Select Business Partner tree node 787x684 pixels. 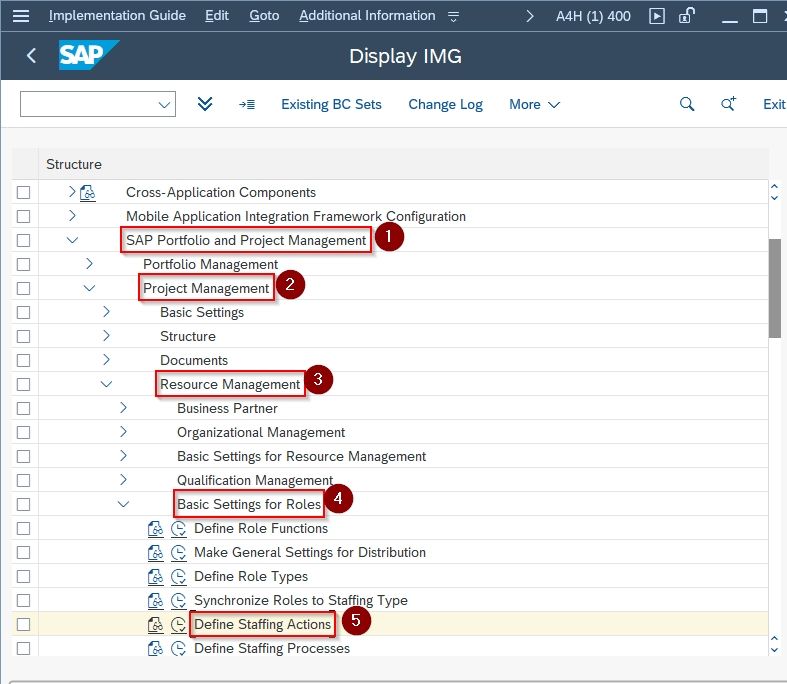coord(227,408)
